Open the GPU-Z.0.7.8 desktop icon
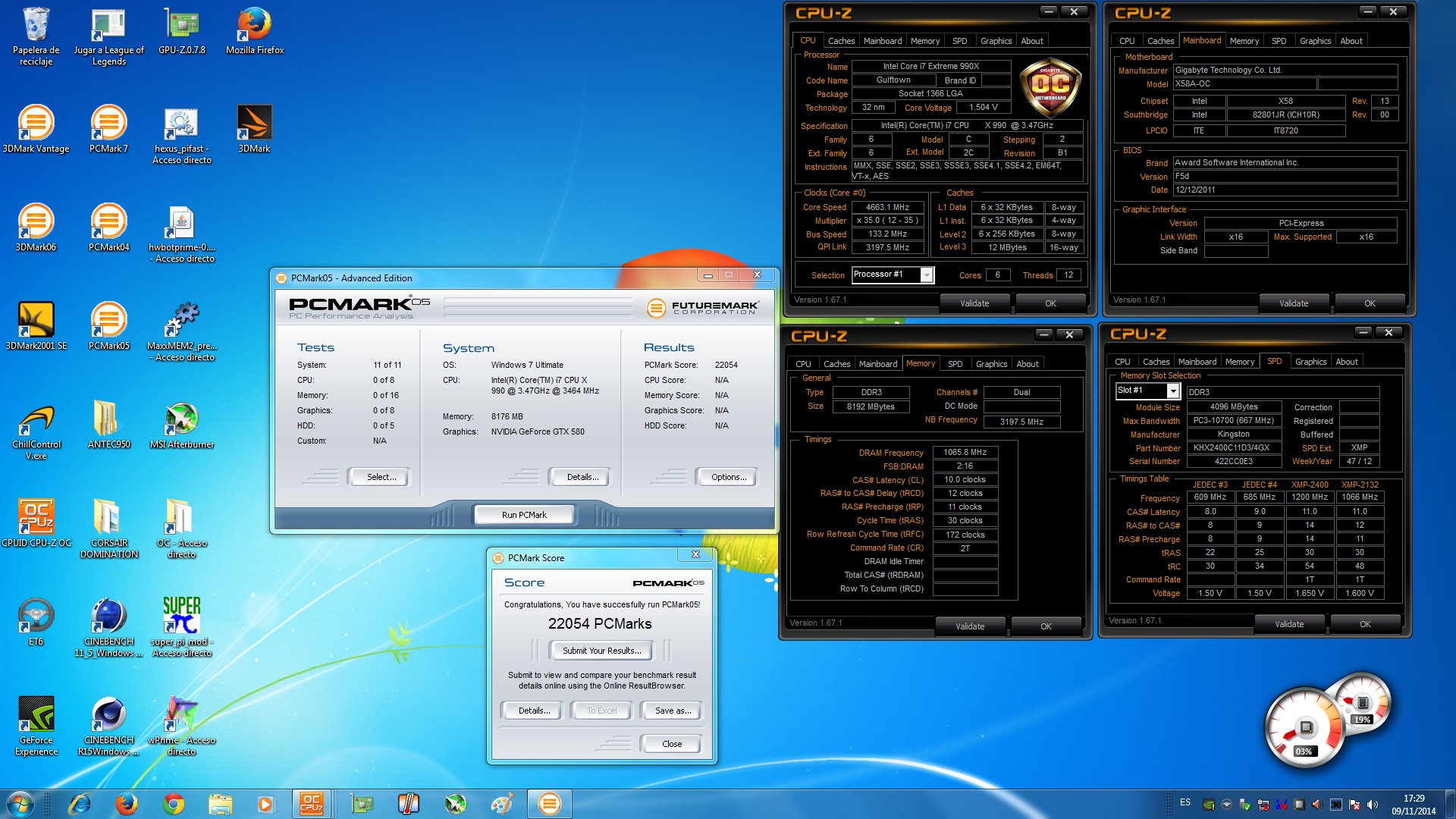The height and width of the screenshot is (819, 1456). coord(182,31)
